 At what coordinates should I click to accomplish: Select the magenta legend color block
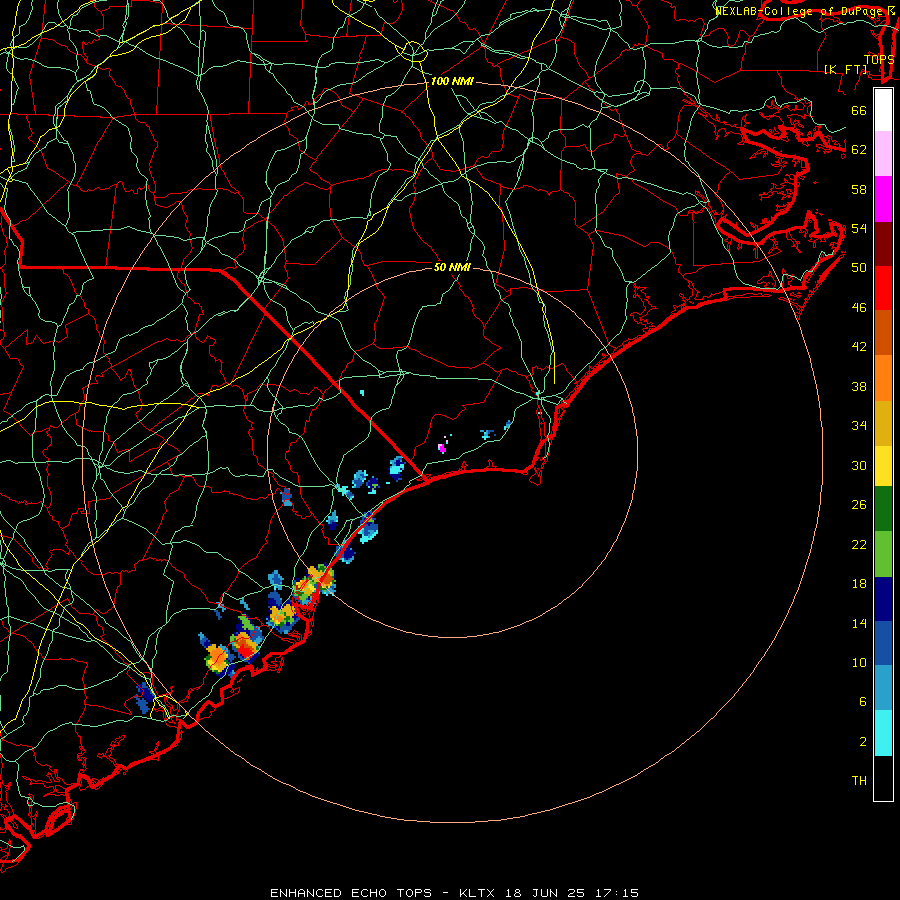pos(883,199)
